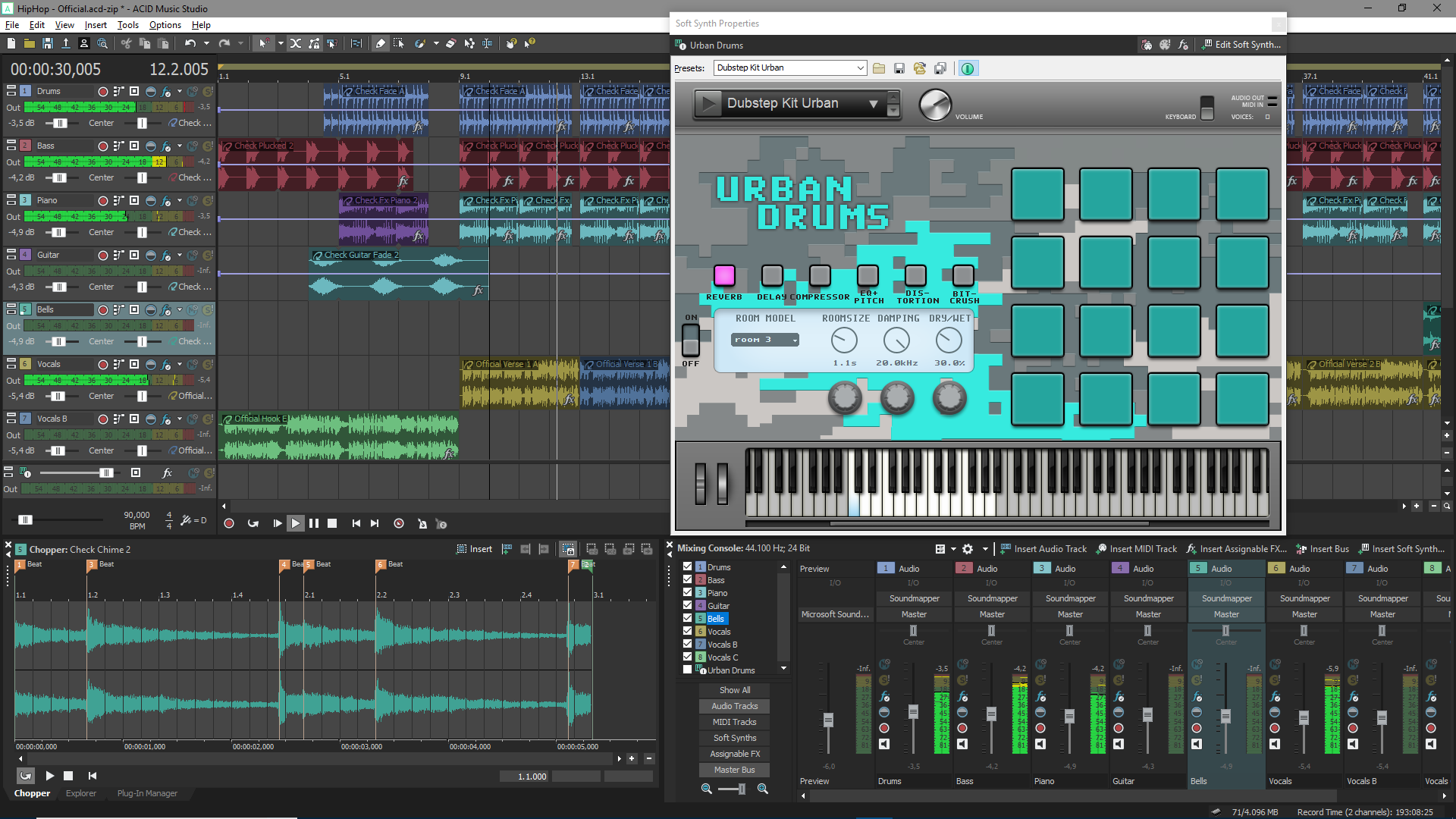Click Insert Audio Track in the Mixing Console
This screenshot has width=1456, height=819.
[x=1045, y=548]
